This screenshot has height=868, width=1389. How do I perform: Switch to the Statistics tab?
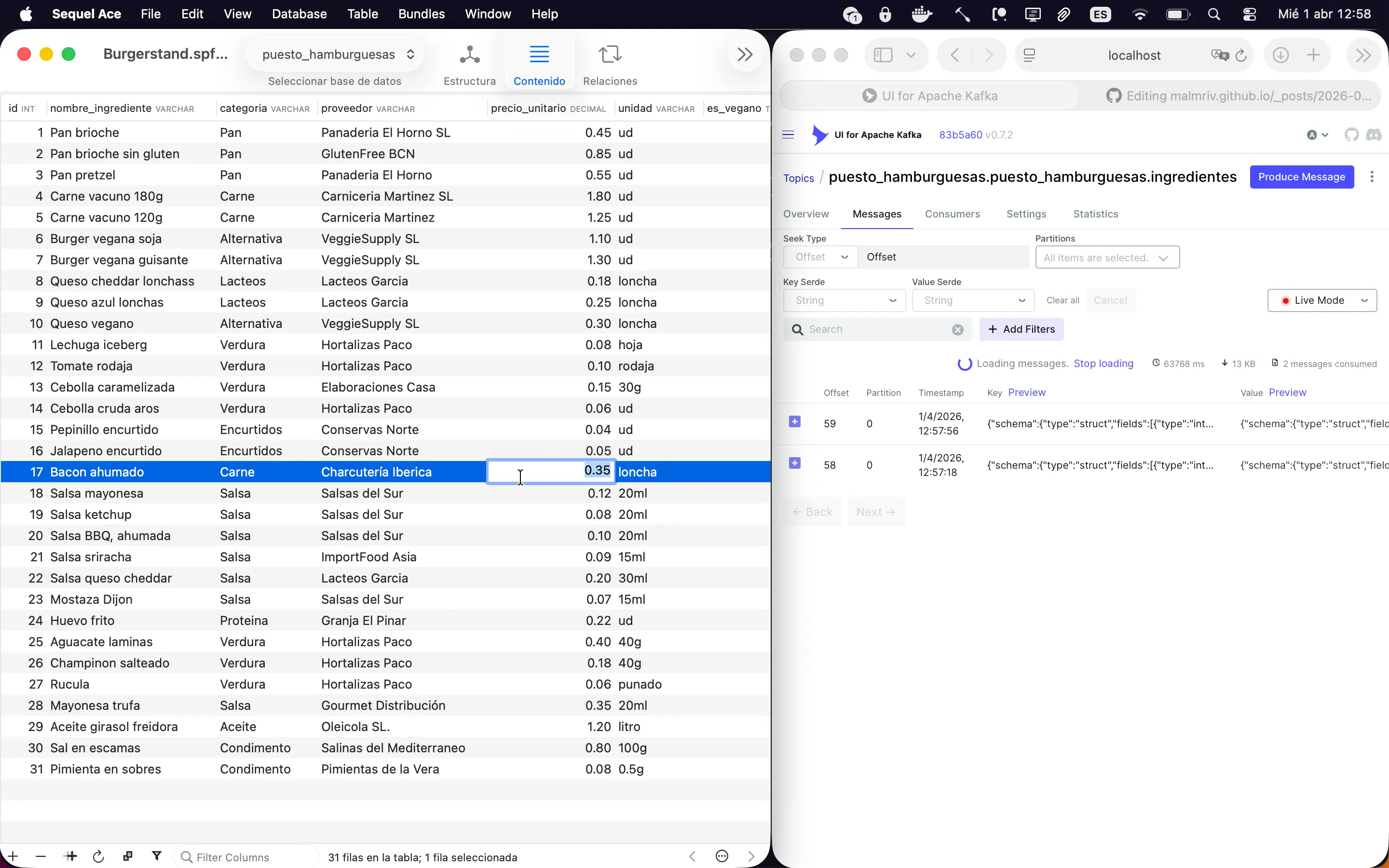pyautogui.click(x=1095, y=214)
